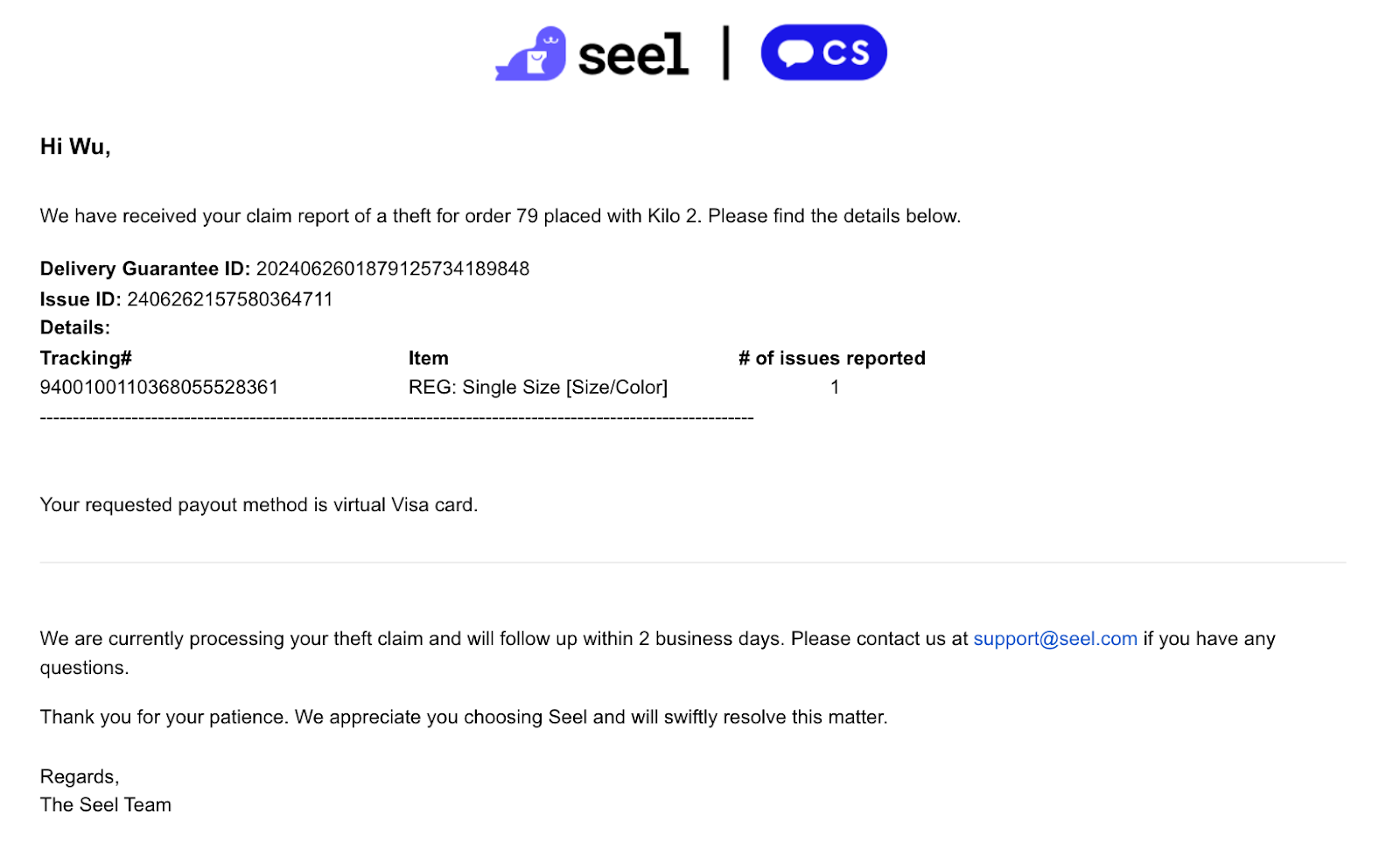Click the vertical divider between logos
The width and height of the screenshot is (1400, 842).
click(725, 53)
